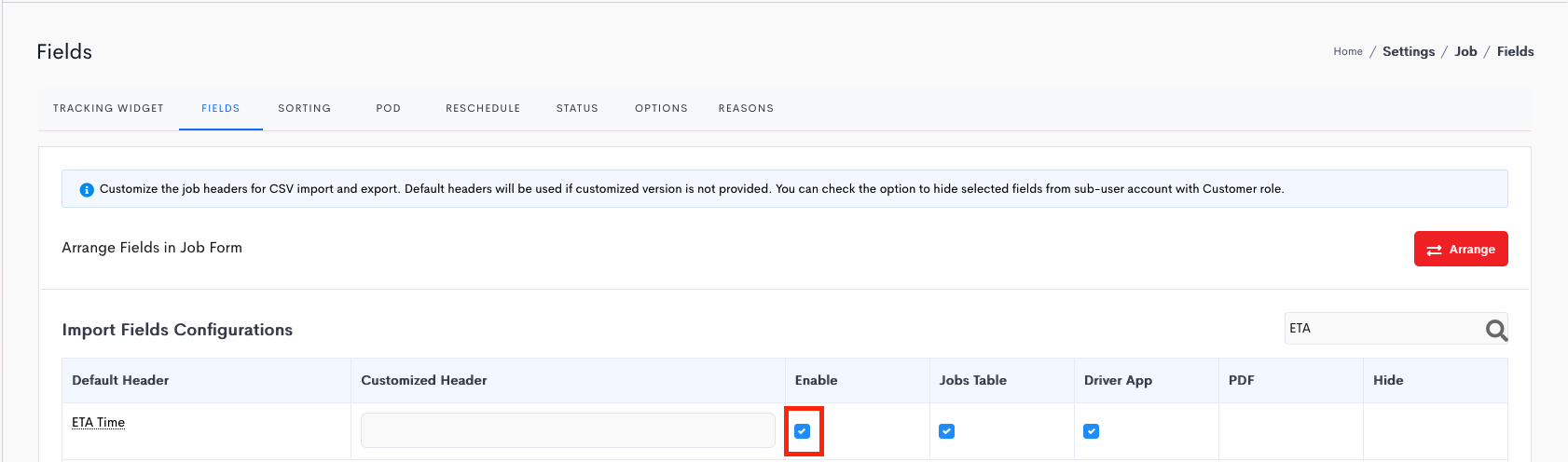The height and width of the screenshot is (462, 1568).
Task: Go to Home in breadcrumb
Action: click(x=1348, y=51)
